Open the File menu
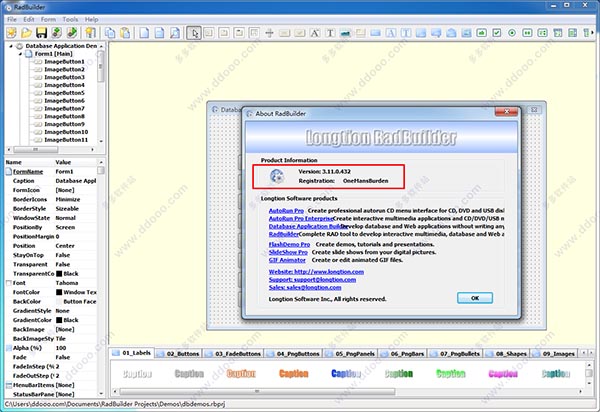 pyautogui.click(x=12, y=19)
